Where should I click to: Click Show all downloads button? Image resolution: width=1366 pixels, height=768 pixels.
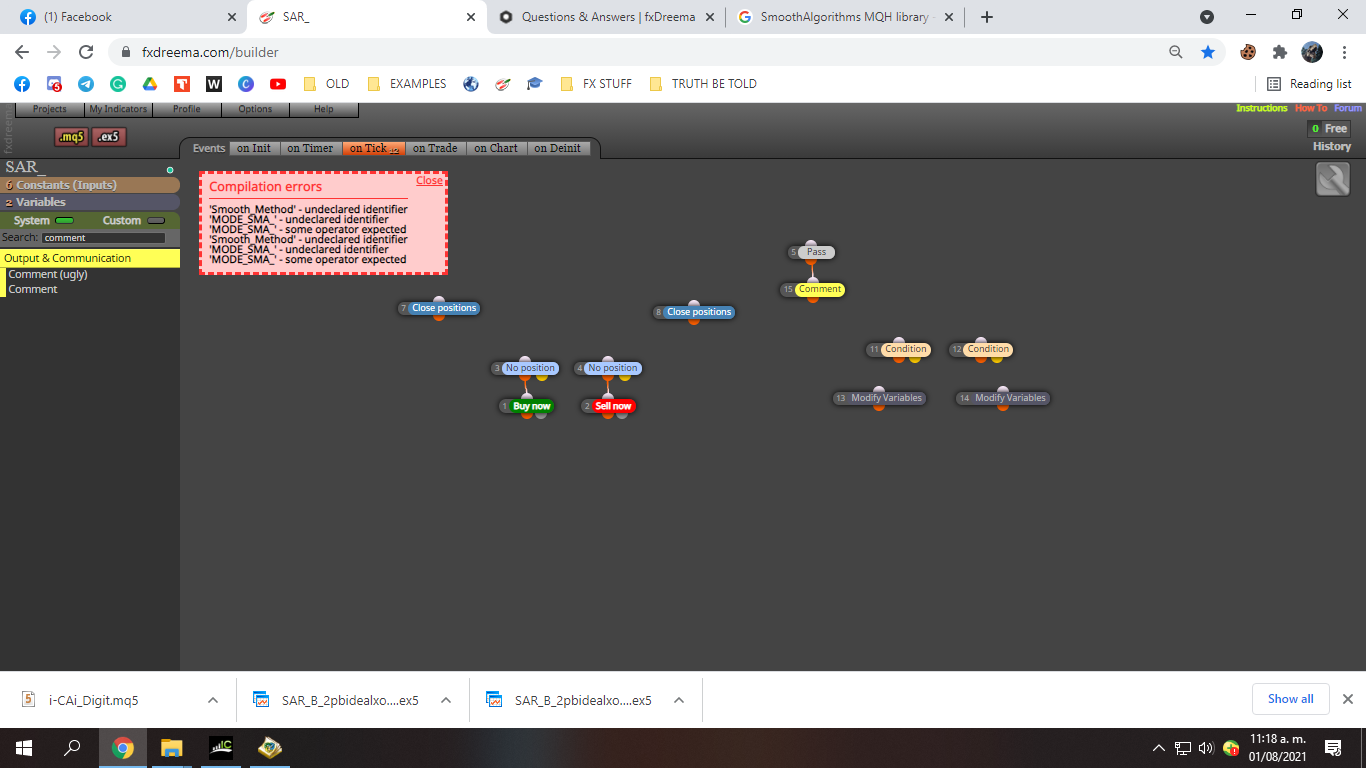pos(1291,699)
